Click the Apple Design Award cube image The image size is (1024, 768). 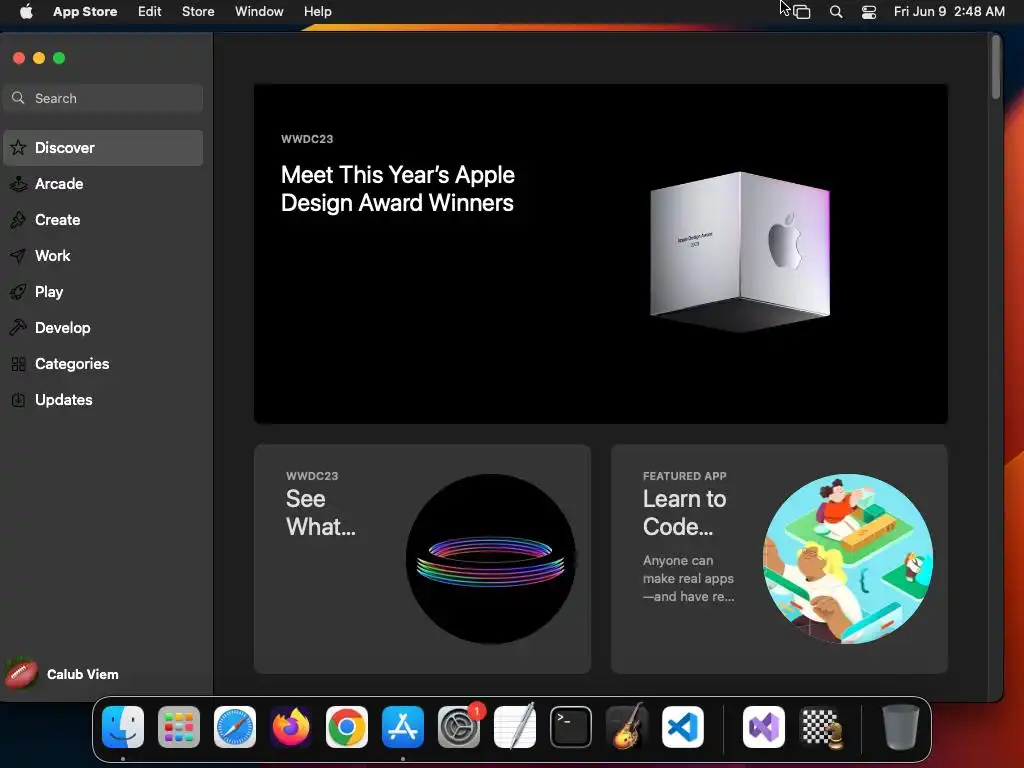(x=740, y=252)
